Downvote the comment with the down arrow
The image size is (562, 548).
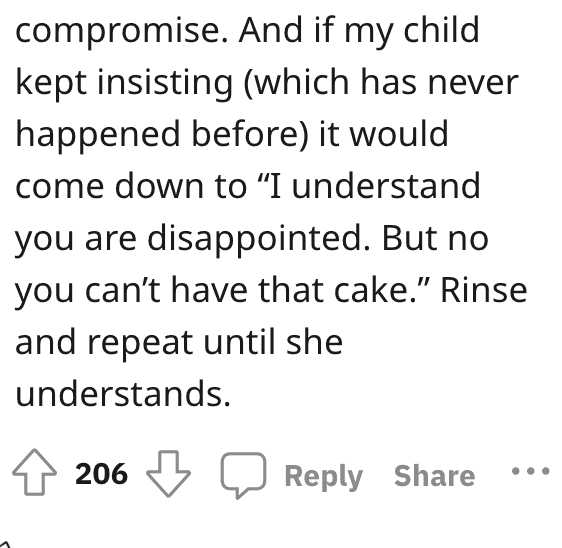click(x=168, y=473)
